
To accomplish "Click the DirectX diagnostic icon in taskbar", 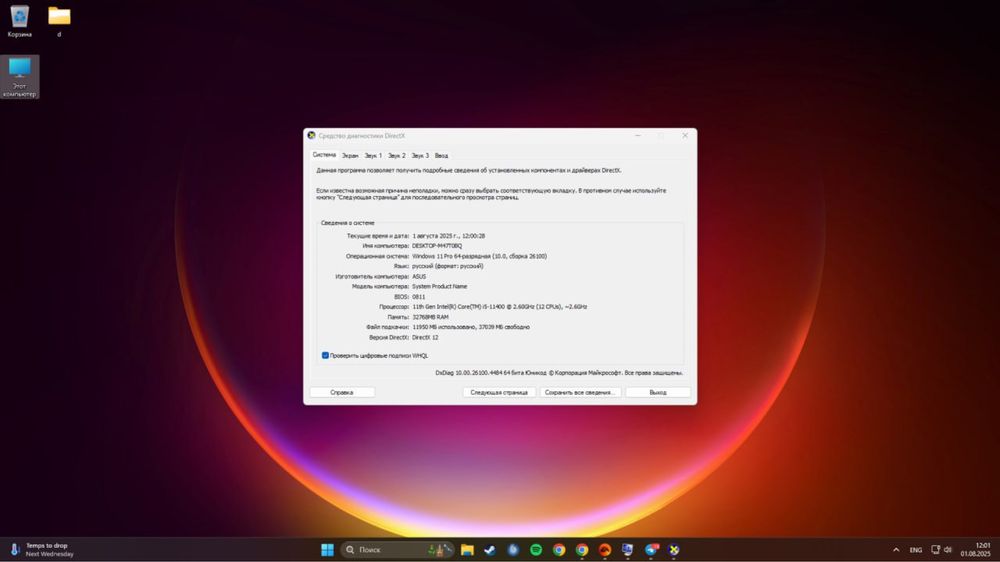I will tap(673, 550).
